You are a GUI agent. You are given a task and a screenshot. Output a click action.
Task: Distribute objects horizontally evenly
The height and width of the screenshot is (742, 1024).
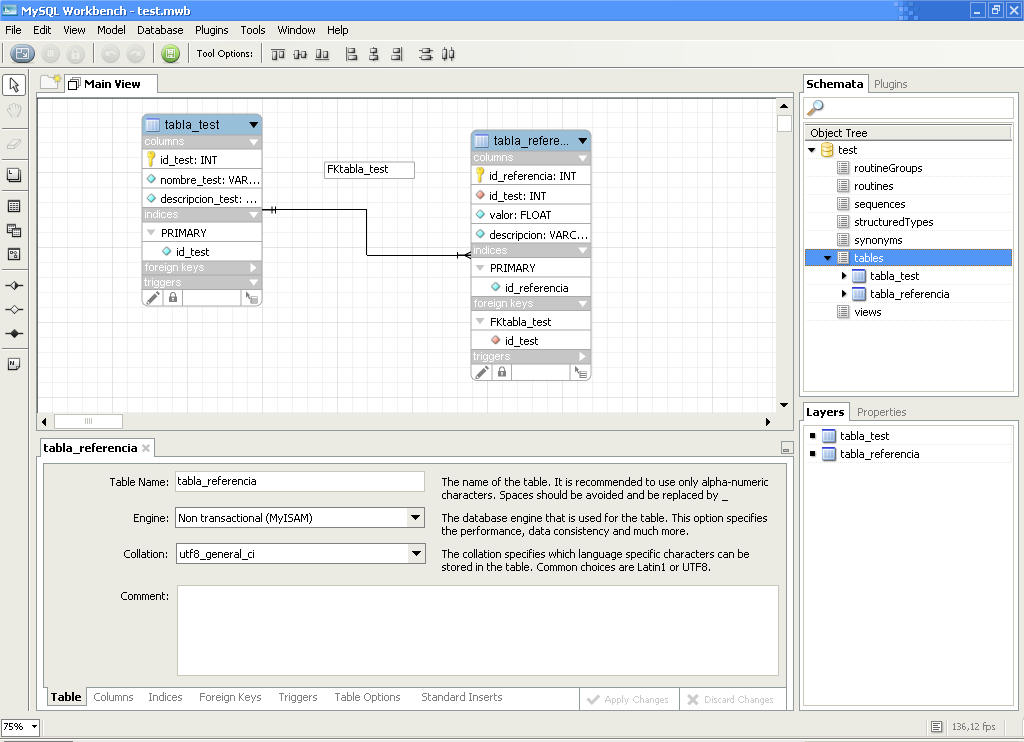[x=448, y=54]
